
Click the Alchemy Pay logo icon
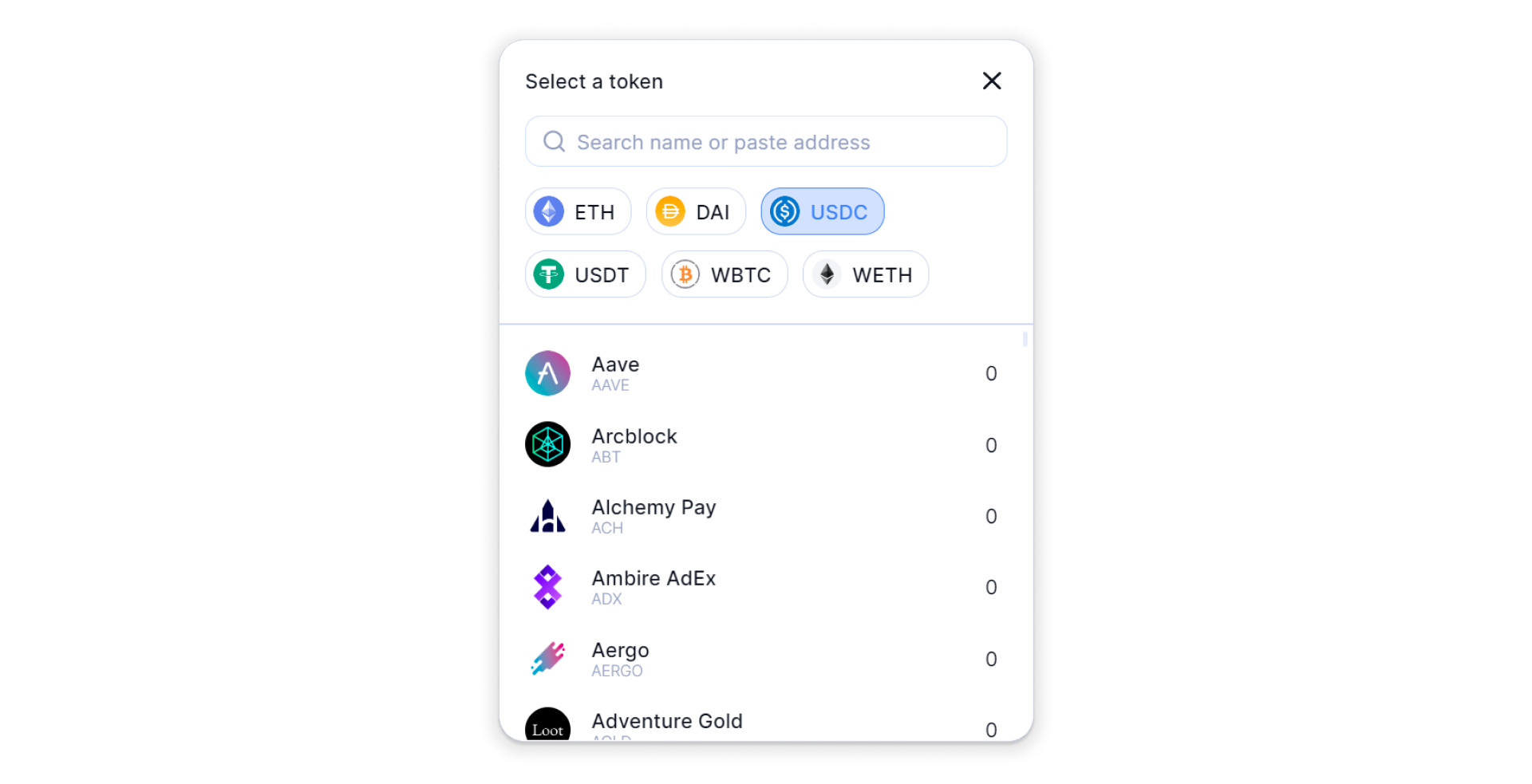(x=547, y=516)
